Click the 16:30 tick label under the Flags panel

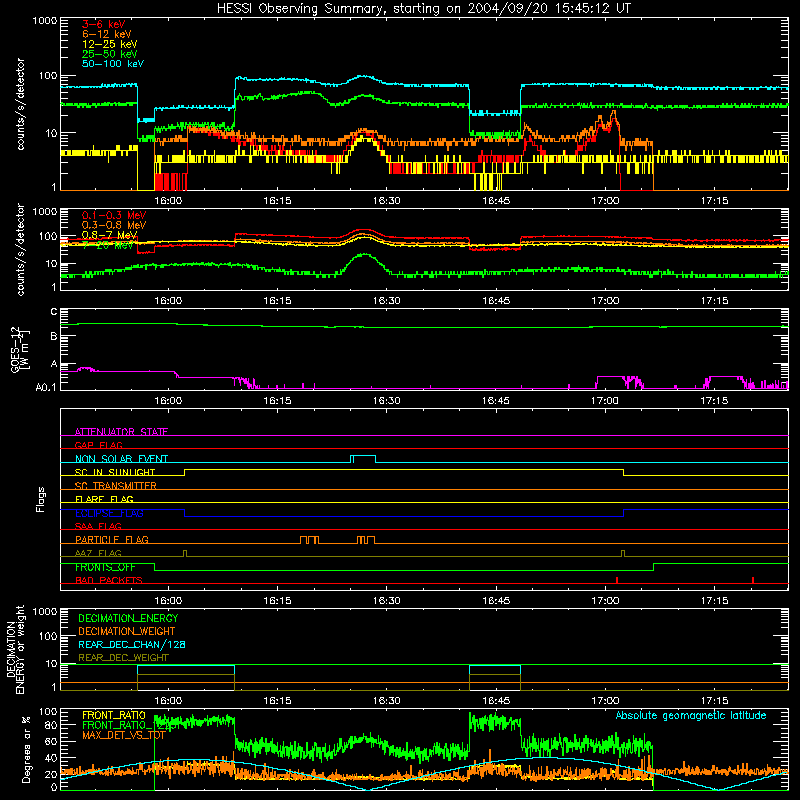(x=386, y=601)
